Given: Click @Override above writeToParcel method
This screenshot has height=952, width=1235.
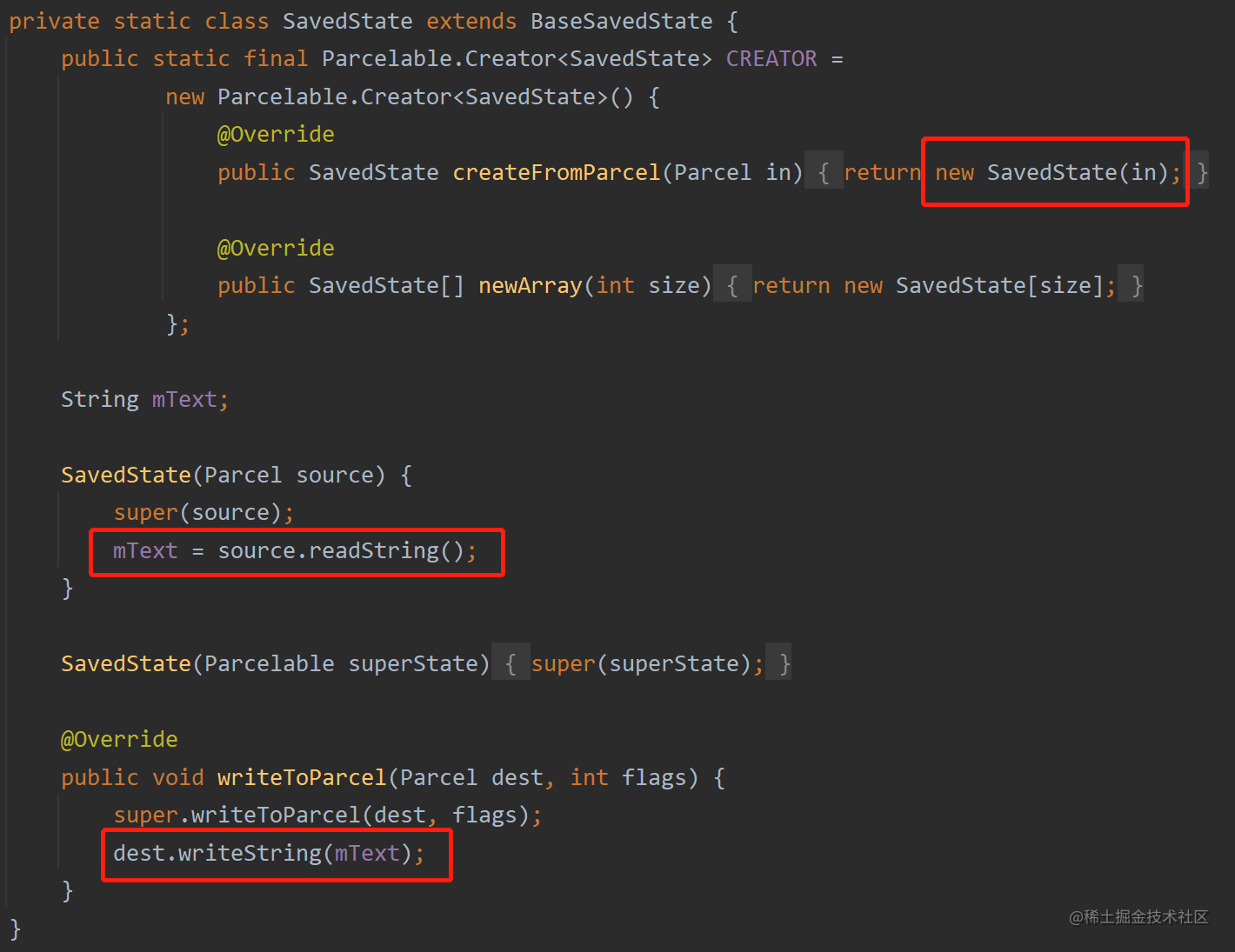Looking at the screenshot, I should click(x=119, y=740).
